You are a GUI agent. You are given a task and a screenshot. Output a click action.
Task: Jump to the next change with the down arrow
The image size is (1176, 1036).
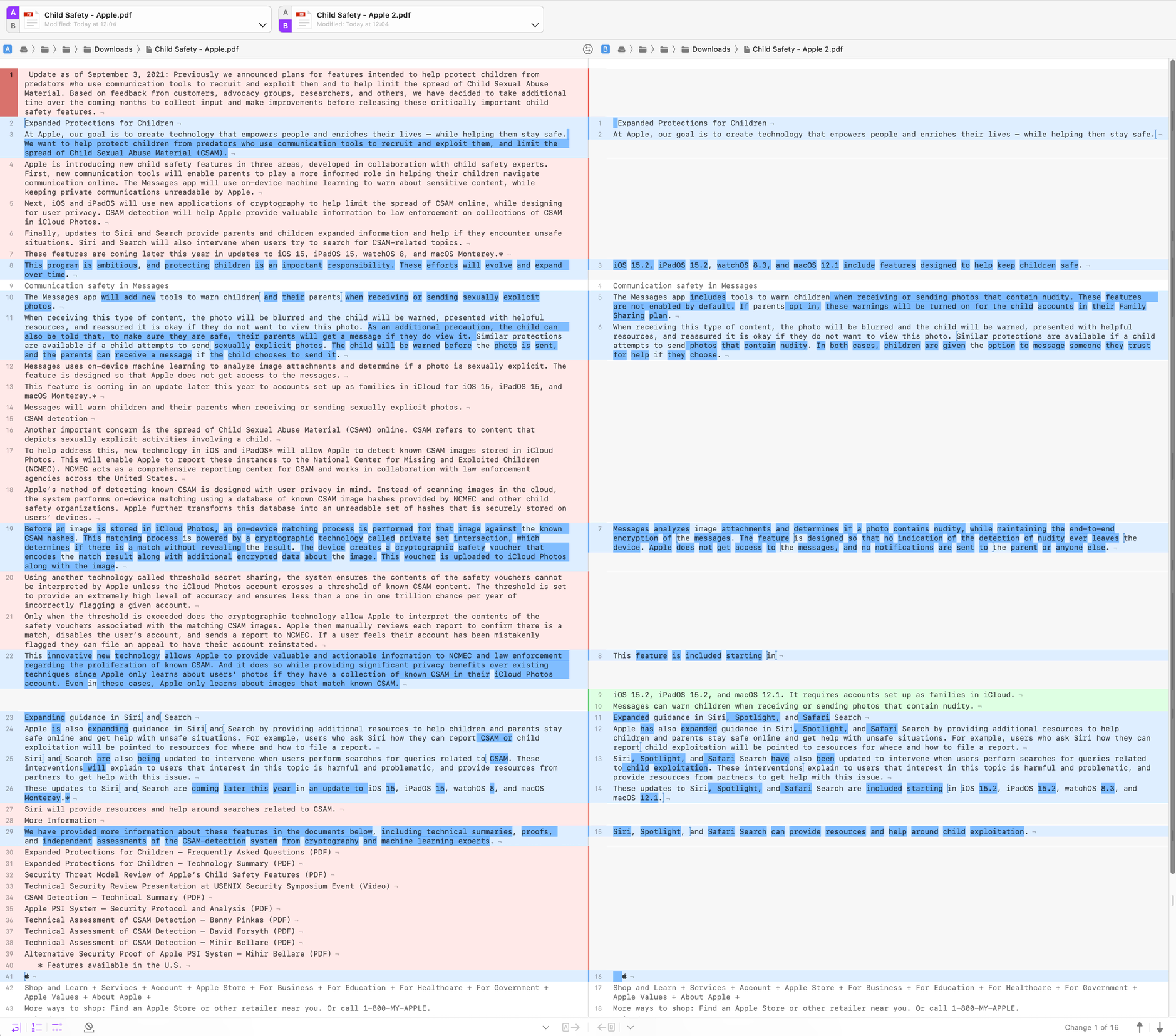tap(1160, 1027)
